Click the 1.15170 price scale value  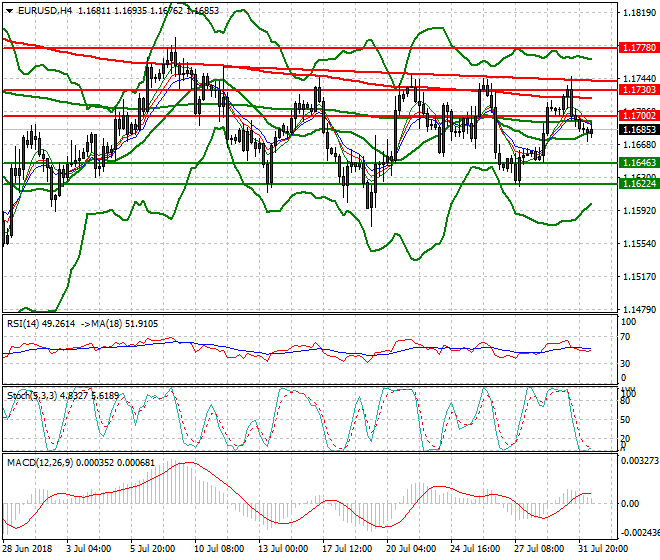tap(639, 277)
